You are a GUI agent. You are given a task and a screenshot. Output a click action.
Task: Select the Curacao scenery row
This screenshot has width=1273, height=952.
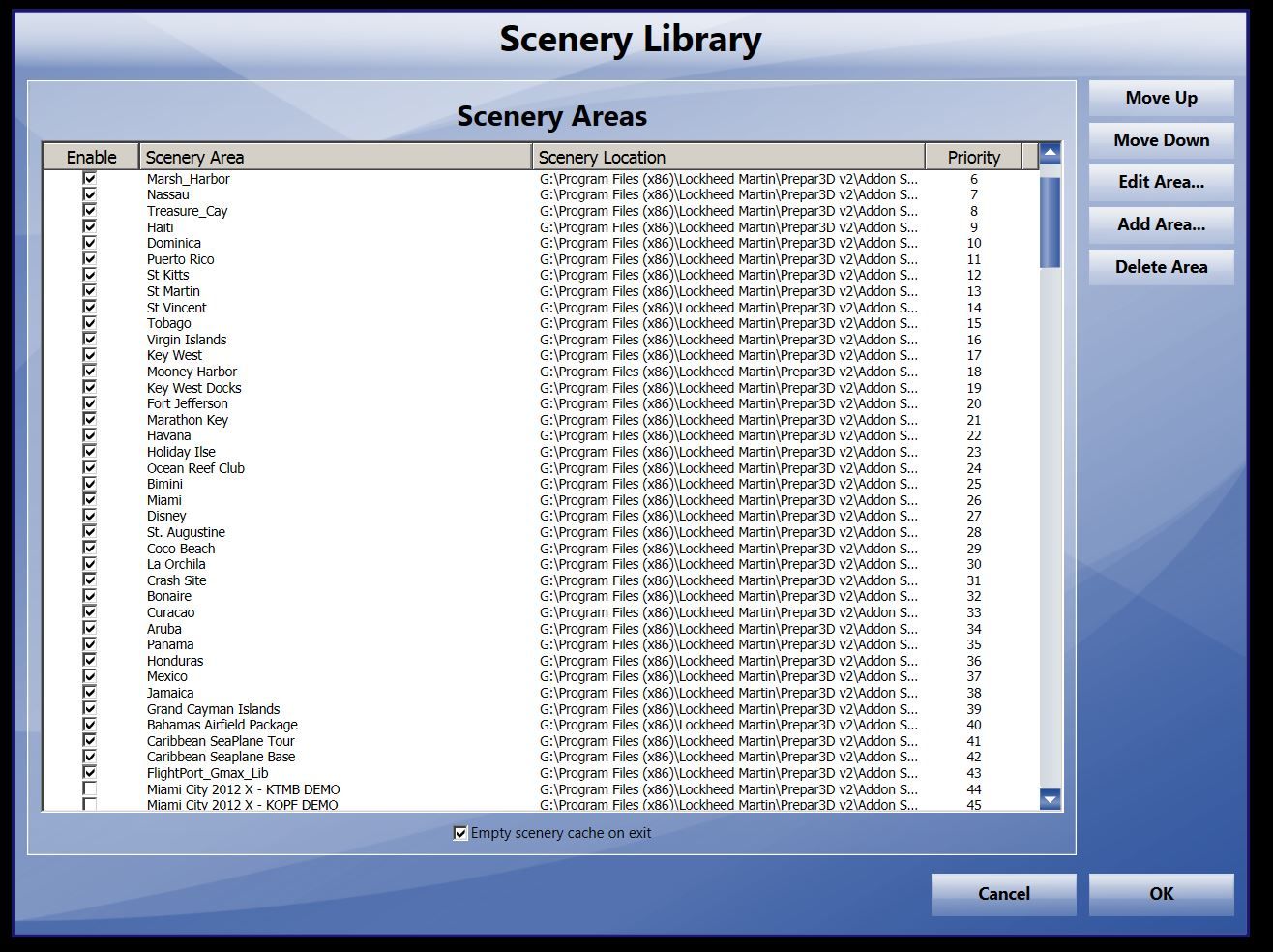(x=541, y=612)
